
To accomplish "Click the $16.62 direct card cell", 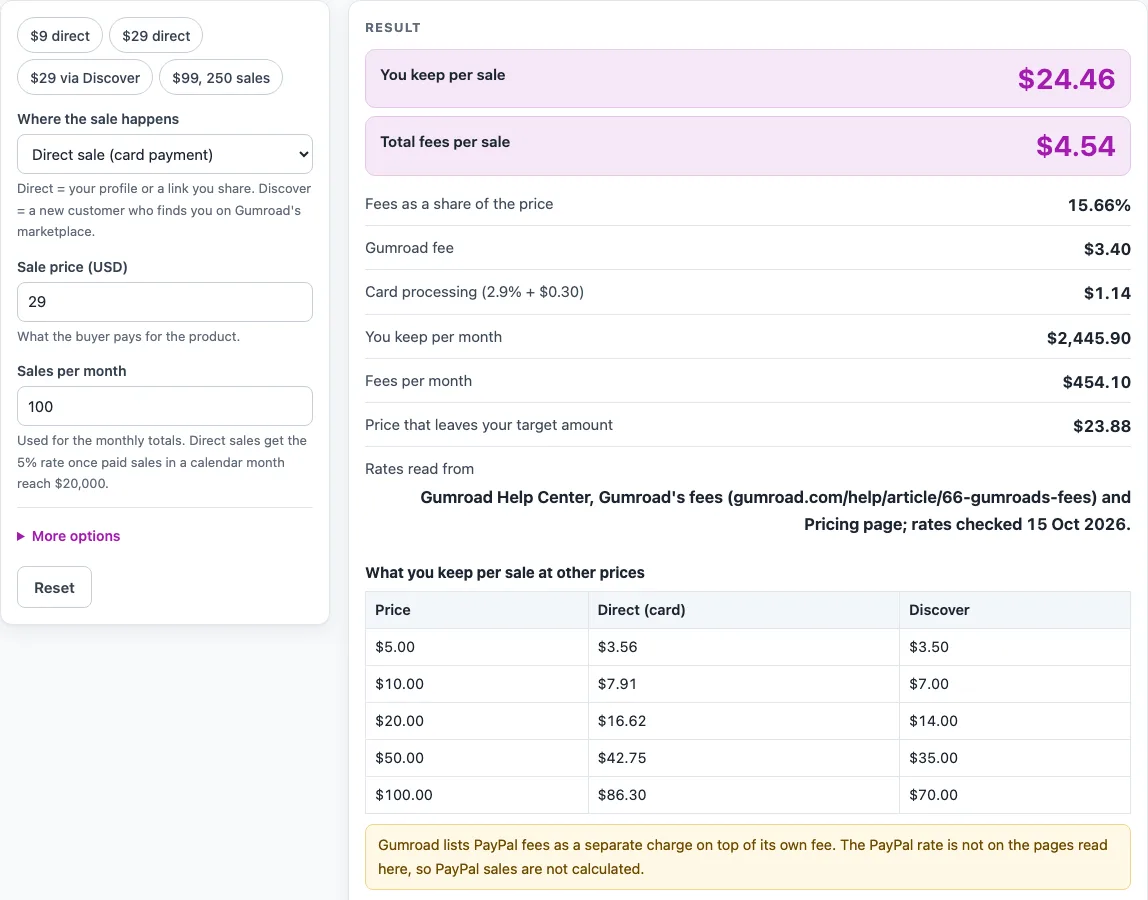I will (x=744, y=721).
